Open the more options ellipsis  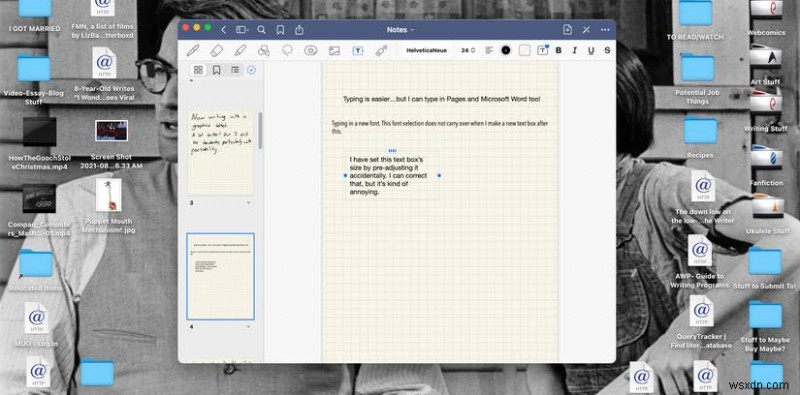(x=605, y=30)
